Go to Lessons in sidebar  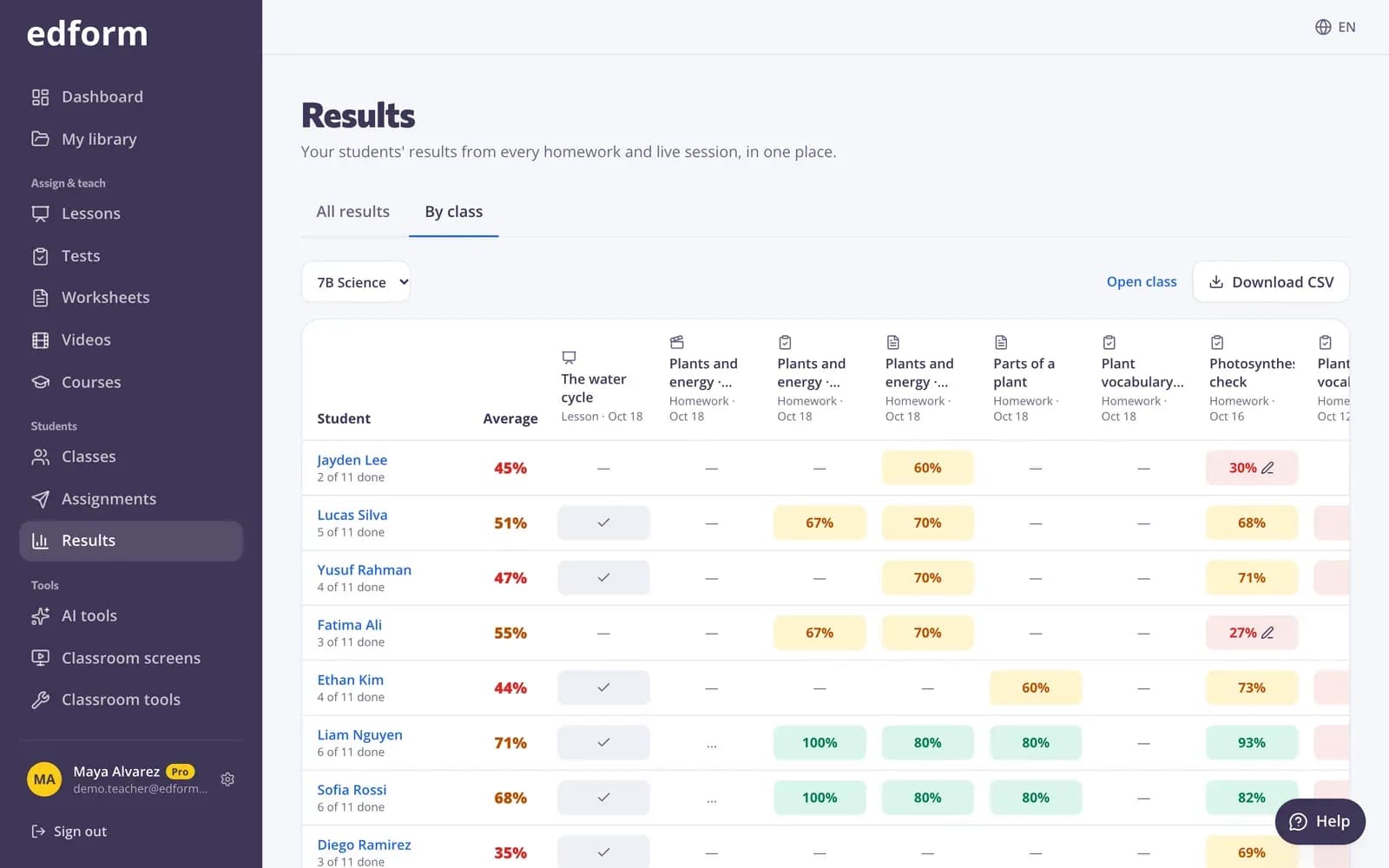(131, 214)
